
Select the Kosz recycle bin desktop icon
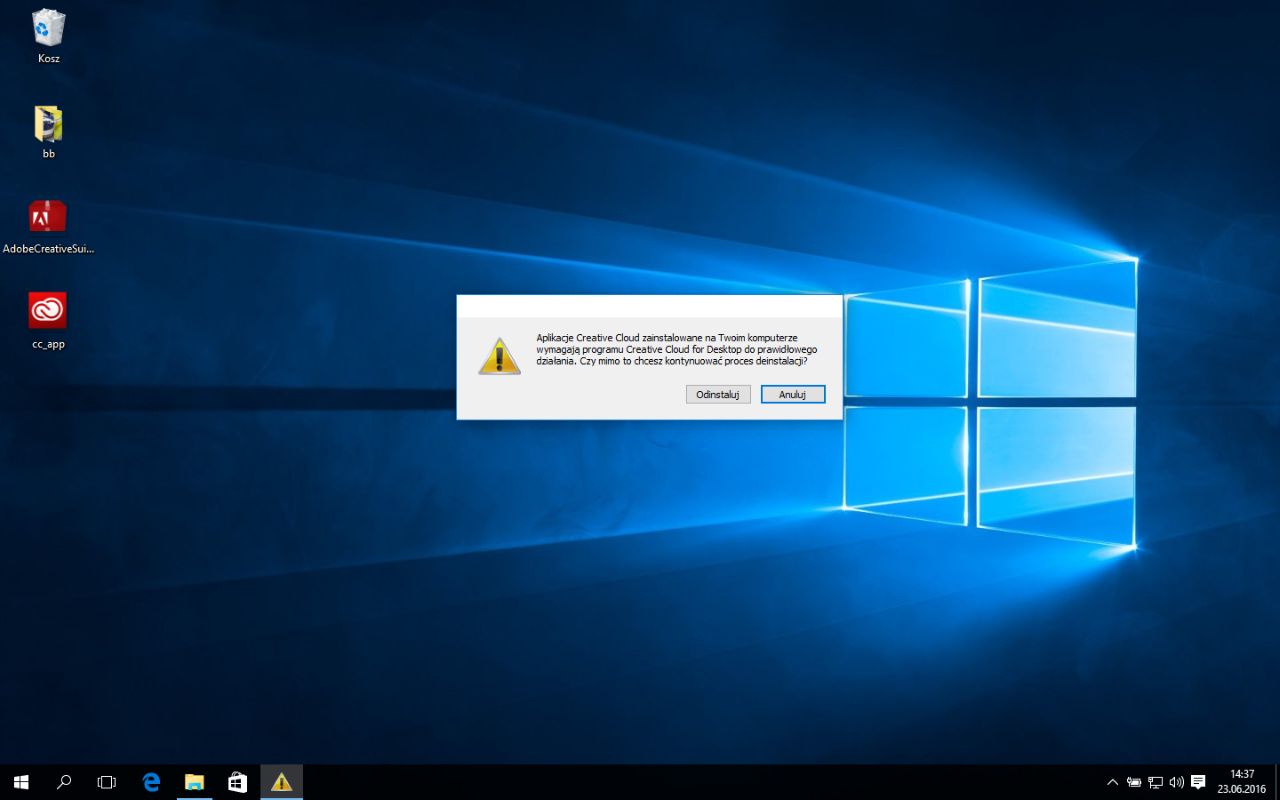pyautogui.click(x=48, y=37)
